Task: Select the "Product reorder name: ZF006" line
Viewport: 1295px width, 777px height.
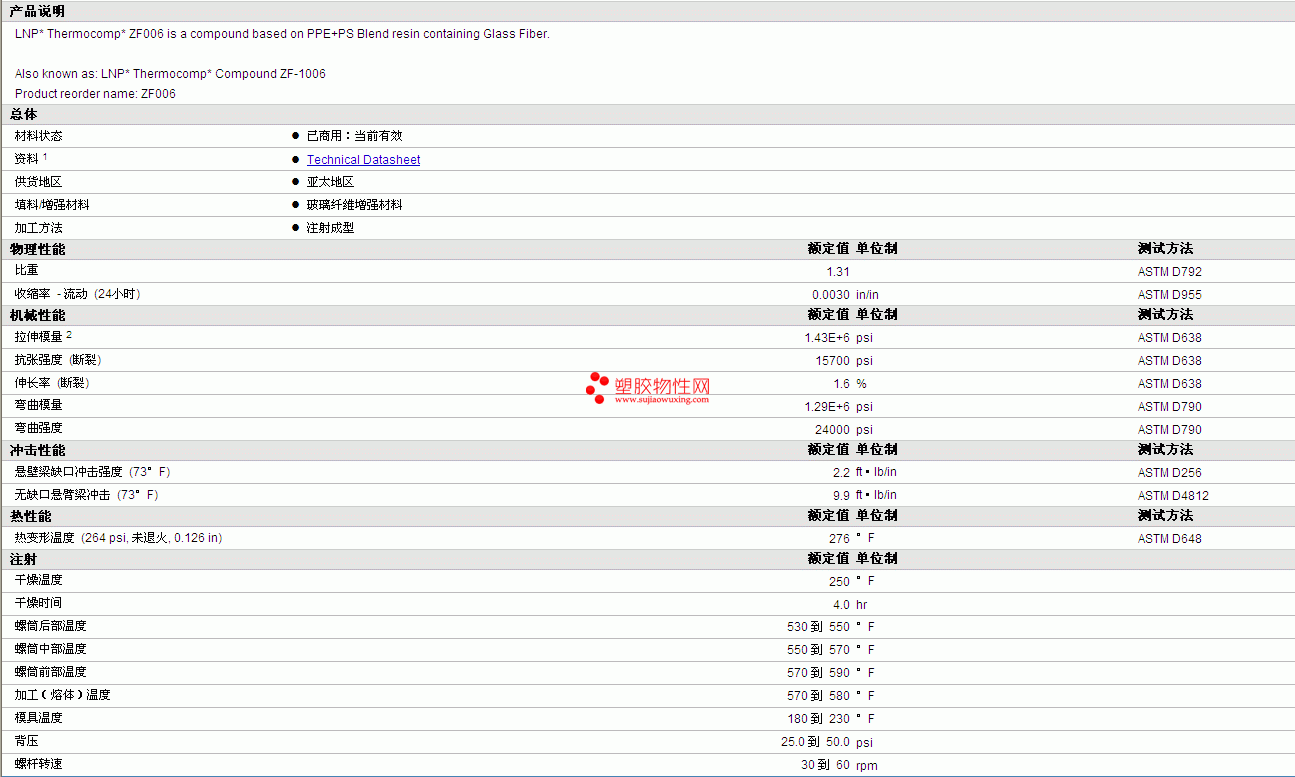Action: (x=95, y=94)
